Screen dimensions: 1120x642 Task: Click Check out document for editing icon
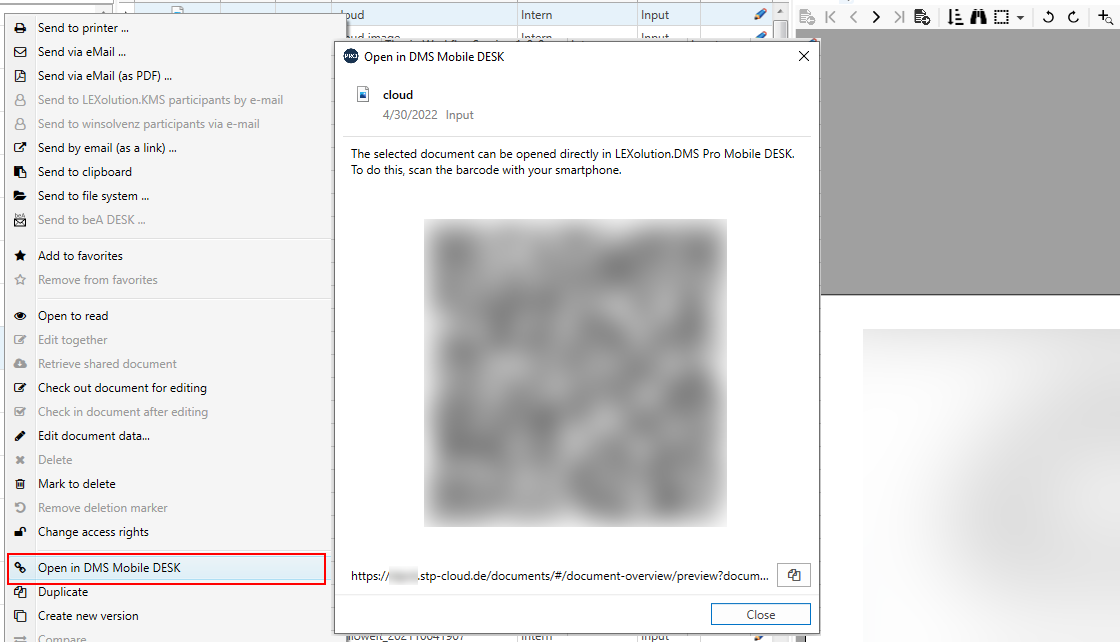20,388
